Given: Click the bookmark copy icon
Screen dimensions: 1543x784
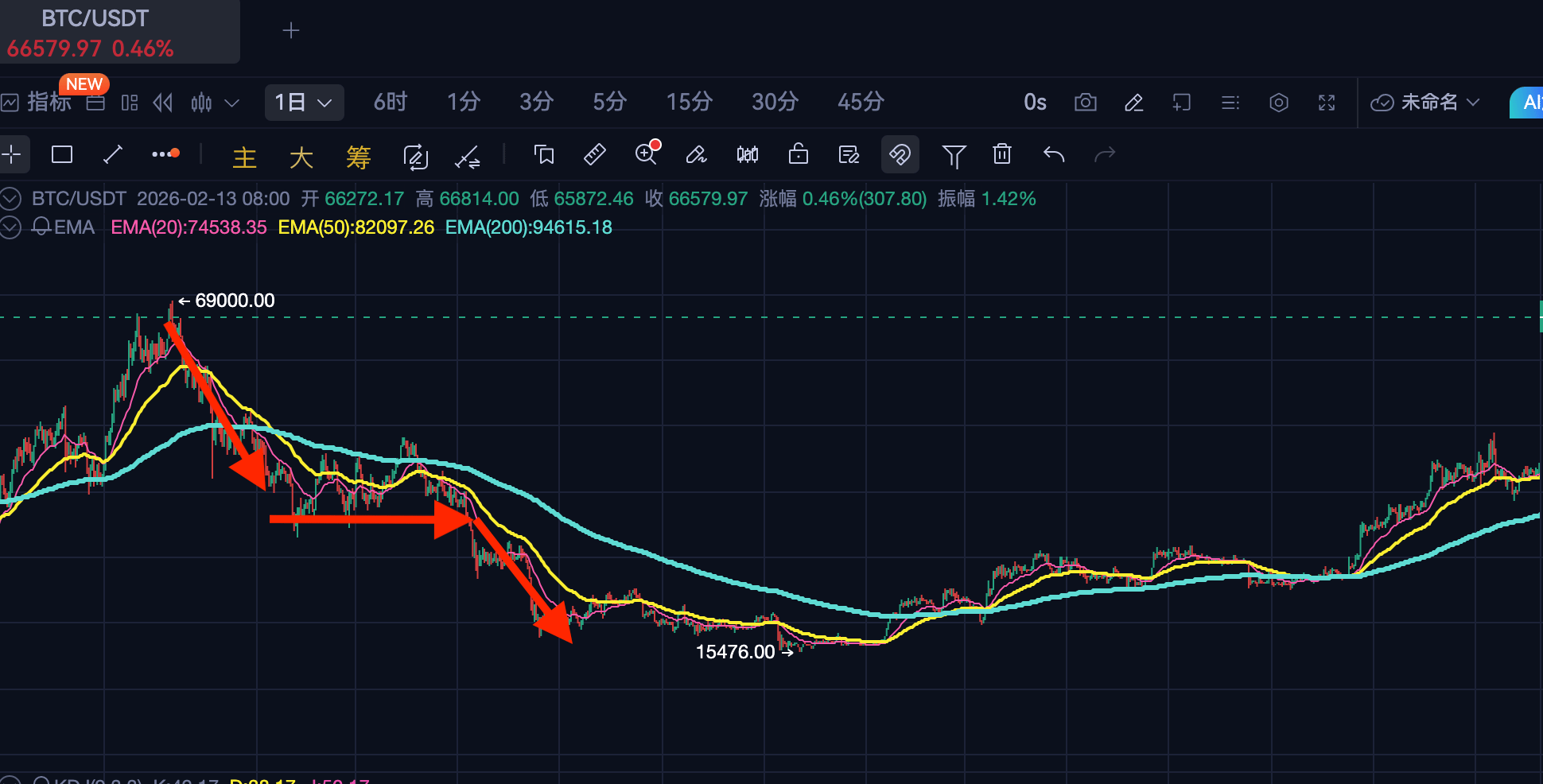Looking at the screenshot, I should (544, 154).
